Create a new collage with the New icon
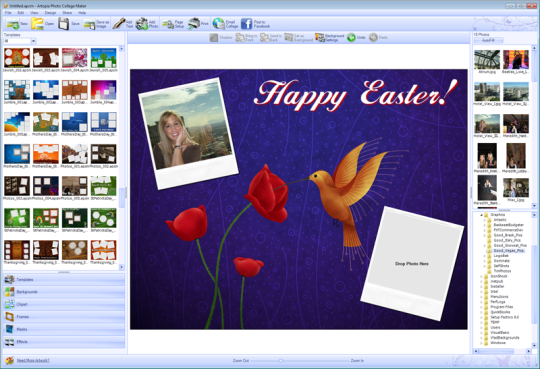Image resolution: width=540 pixels, height=369 pixels. click(13, 24)
